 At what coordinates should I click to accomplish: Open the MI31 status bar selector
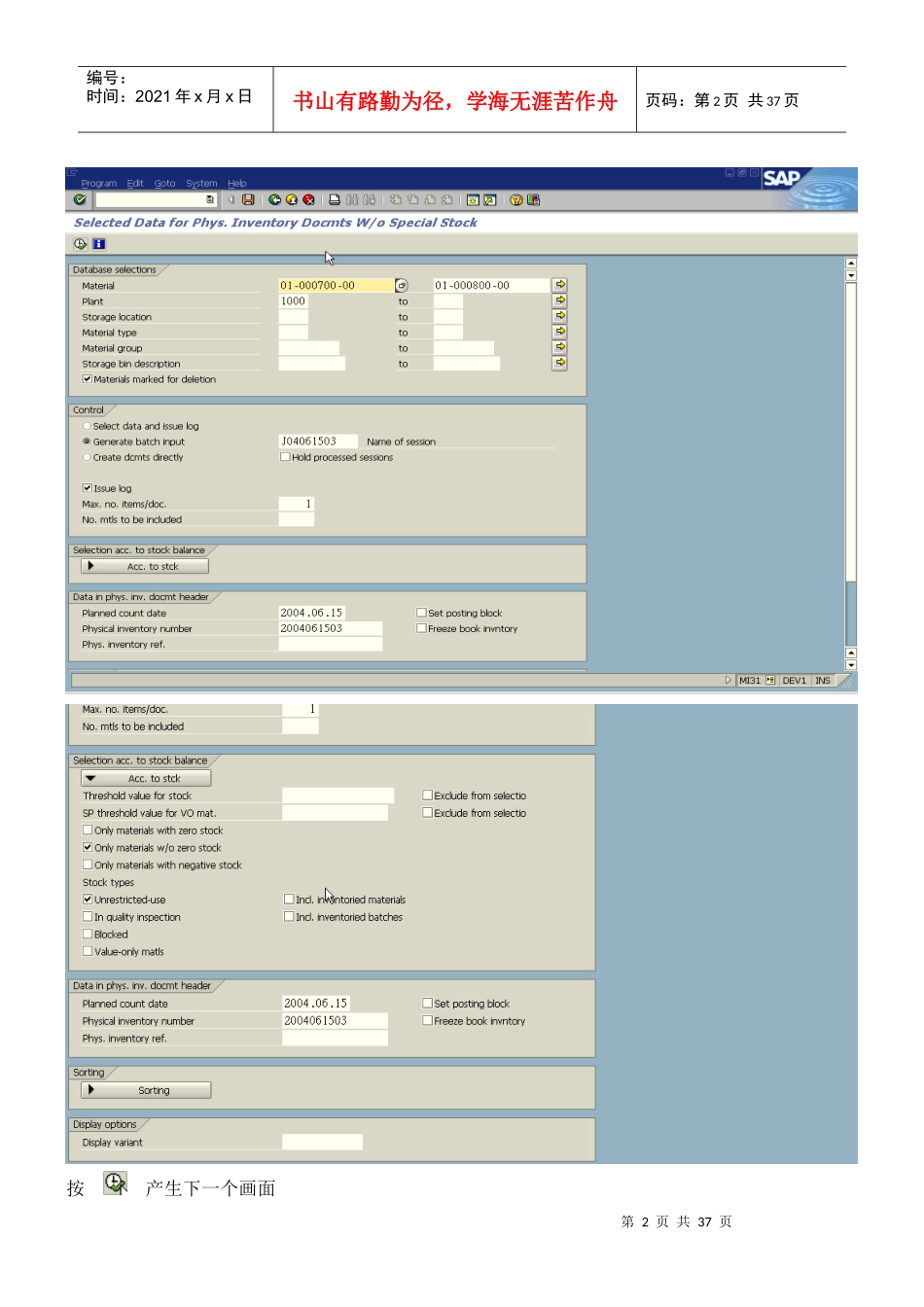770,681
